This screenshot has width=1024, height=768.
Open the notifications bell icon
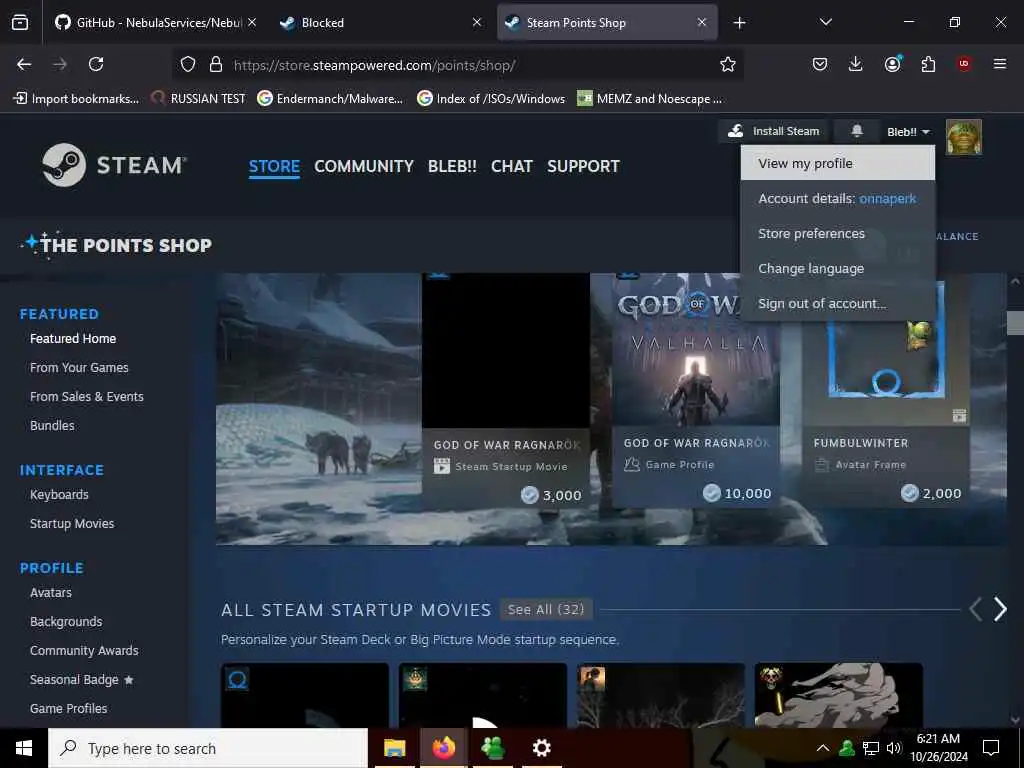[857, 131]
